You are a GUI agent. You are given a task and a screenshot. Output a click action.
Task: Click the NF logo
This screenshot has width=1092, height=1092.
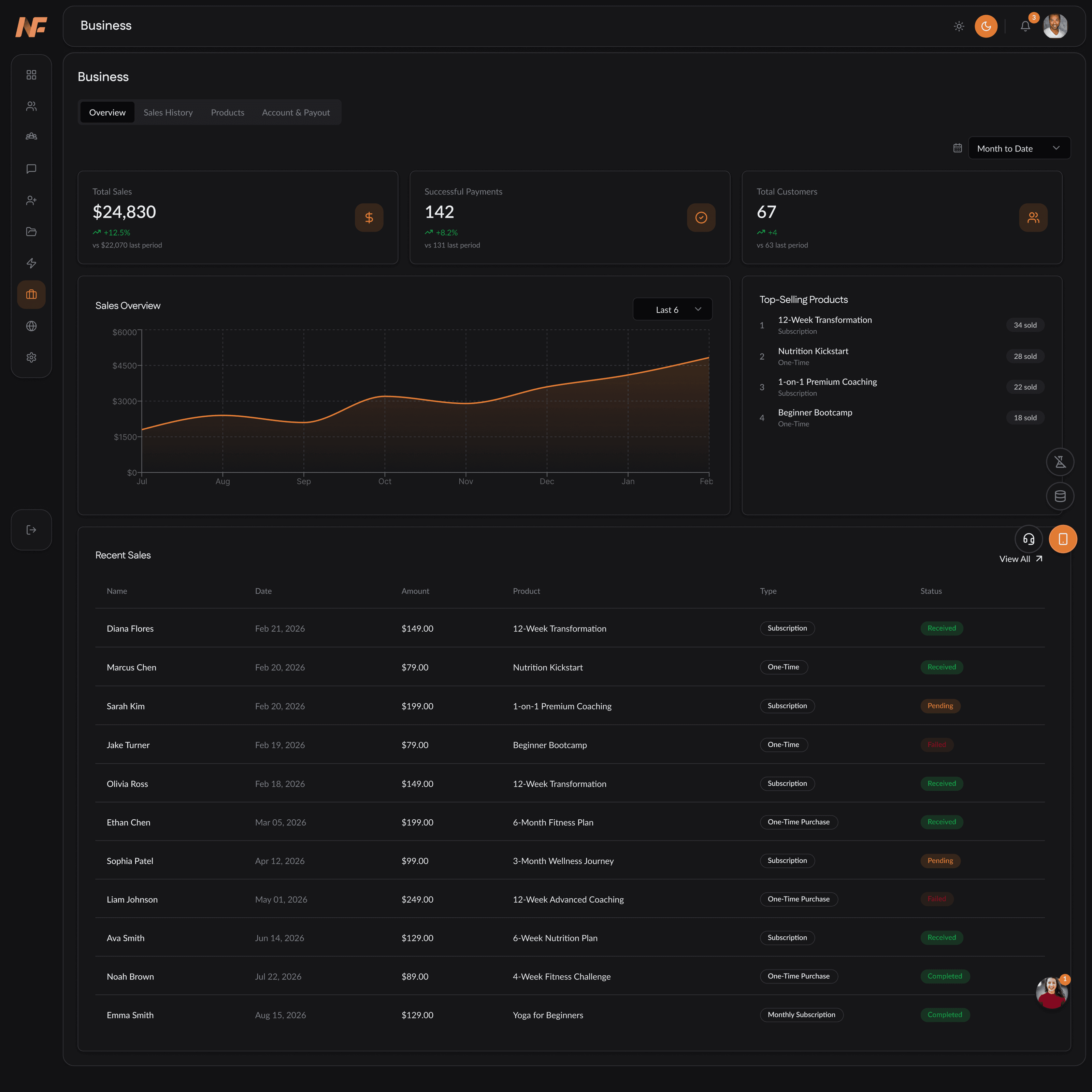(31, 27)
